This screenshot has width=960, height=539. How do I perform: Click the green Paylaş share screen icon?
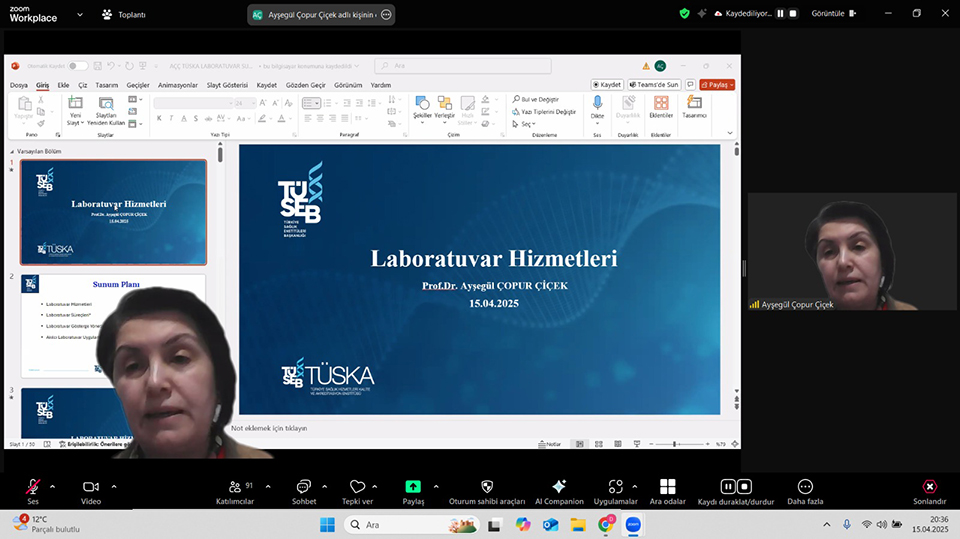coord(413,487)
